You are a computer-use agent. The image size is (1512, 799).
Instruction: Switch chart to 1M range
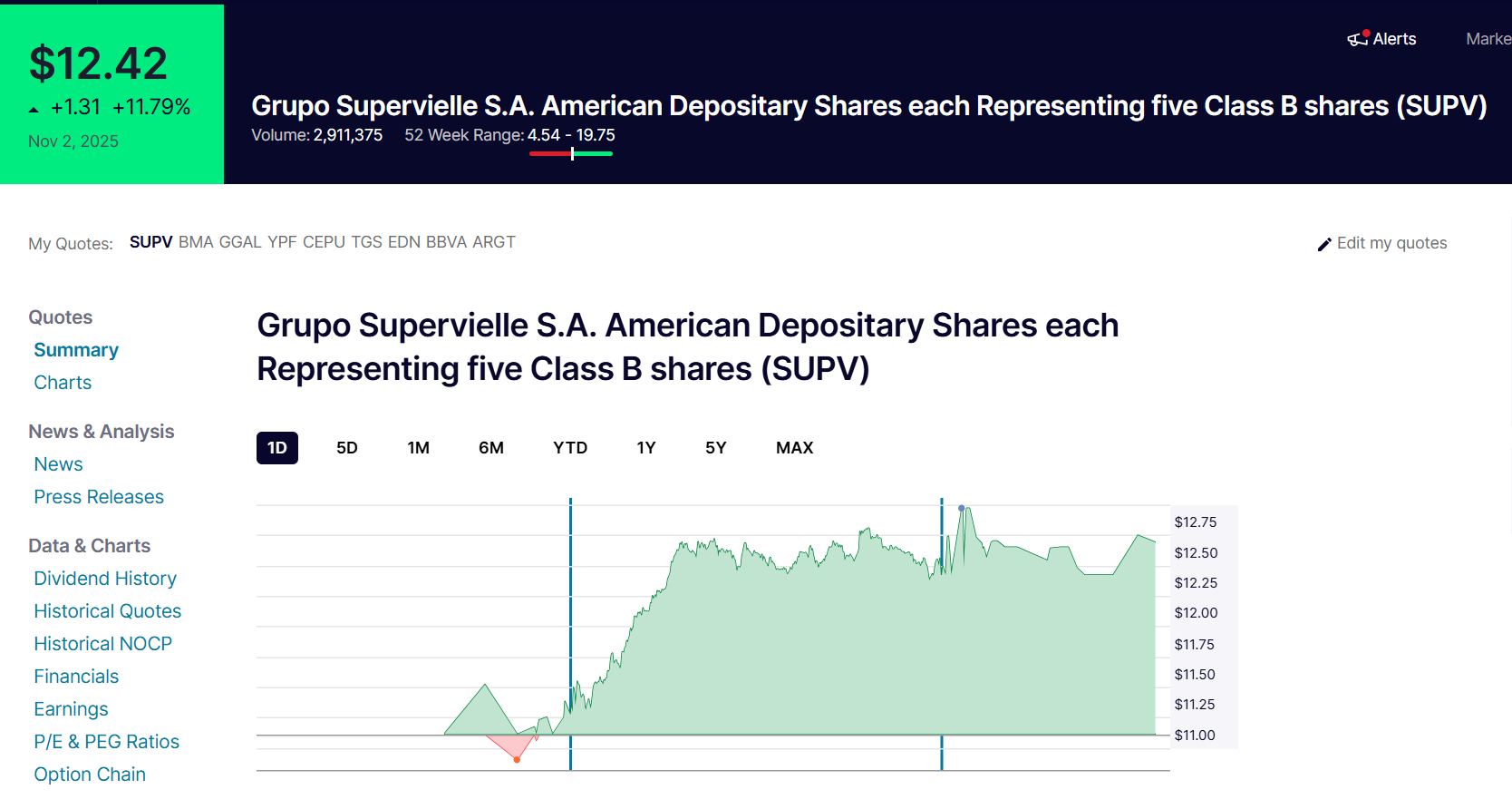tap(418, 448)
